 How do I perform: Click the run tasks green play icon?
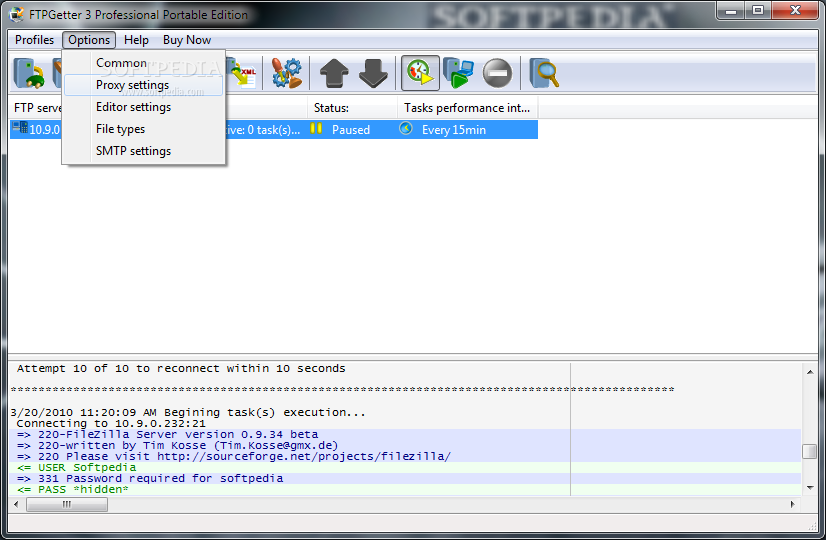458,73
